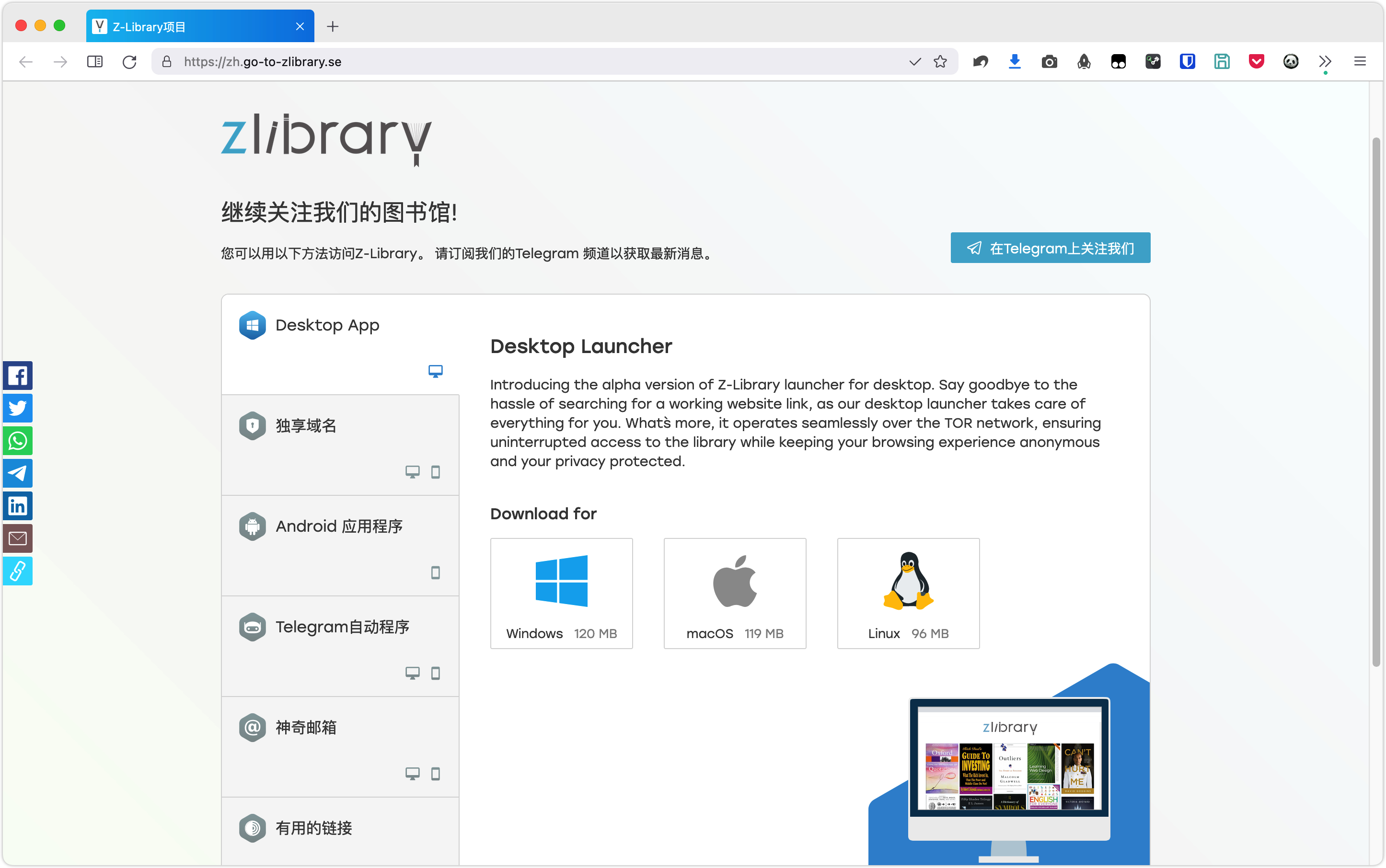Open the browser Downloads panel
This screenshot has width=1386, height=868.
tap(1015, 61)
